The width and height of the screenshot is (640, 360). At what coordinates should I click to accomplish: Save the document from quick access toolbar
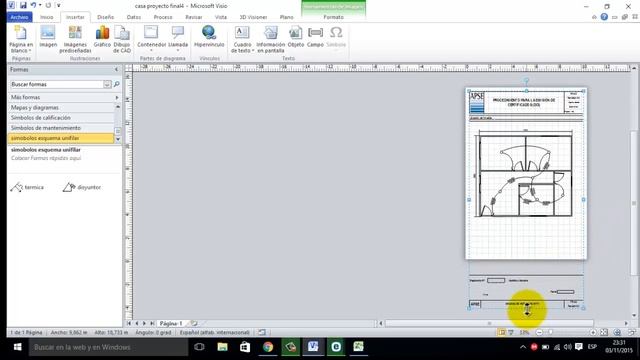point(23,6)
